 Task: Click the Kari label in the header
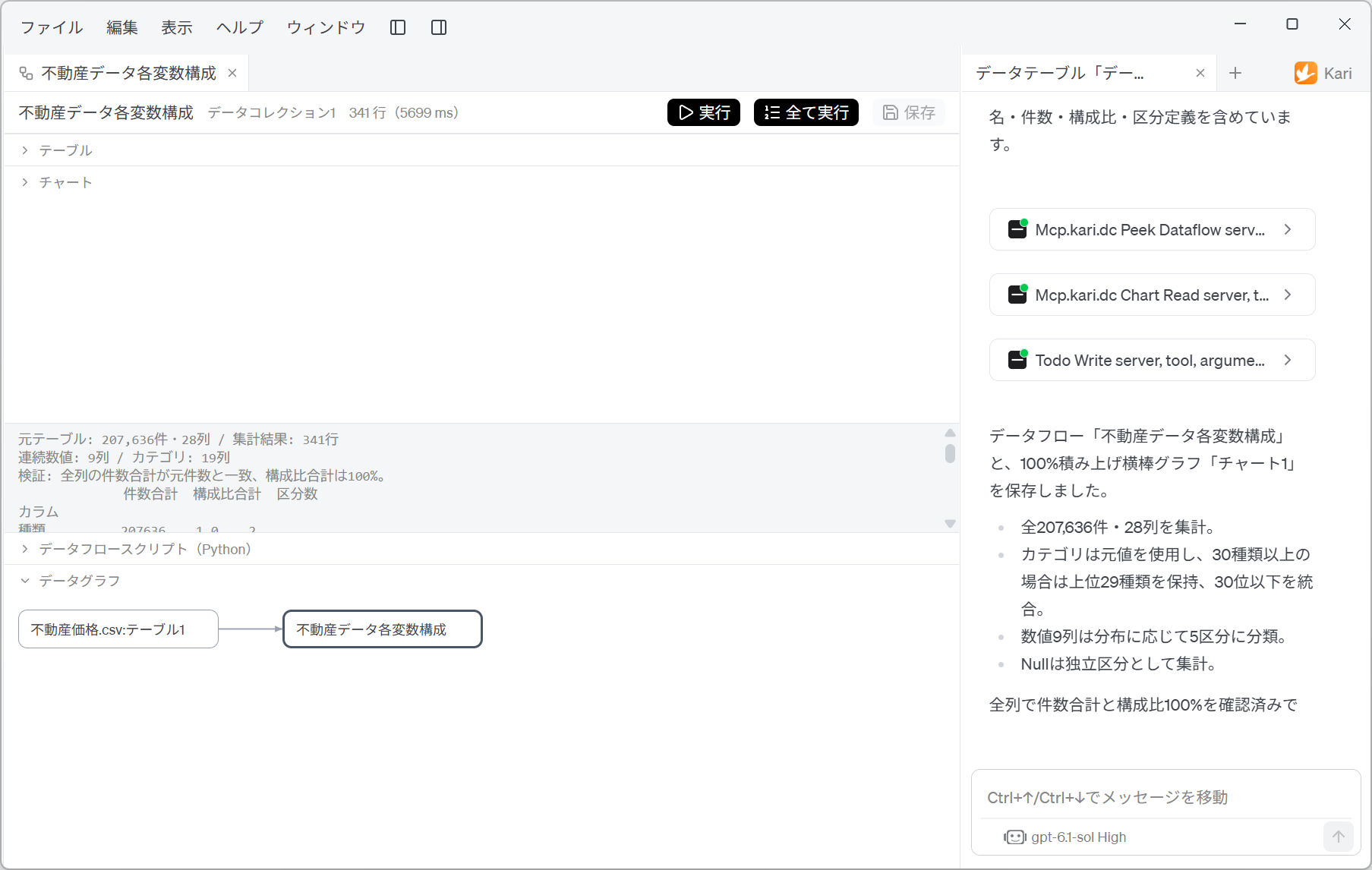coord(1338,73)
